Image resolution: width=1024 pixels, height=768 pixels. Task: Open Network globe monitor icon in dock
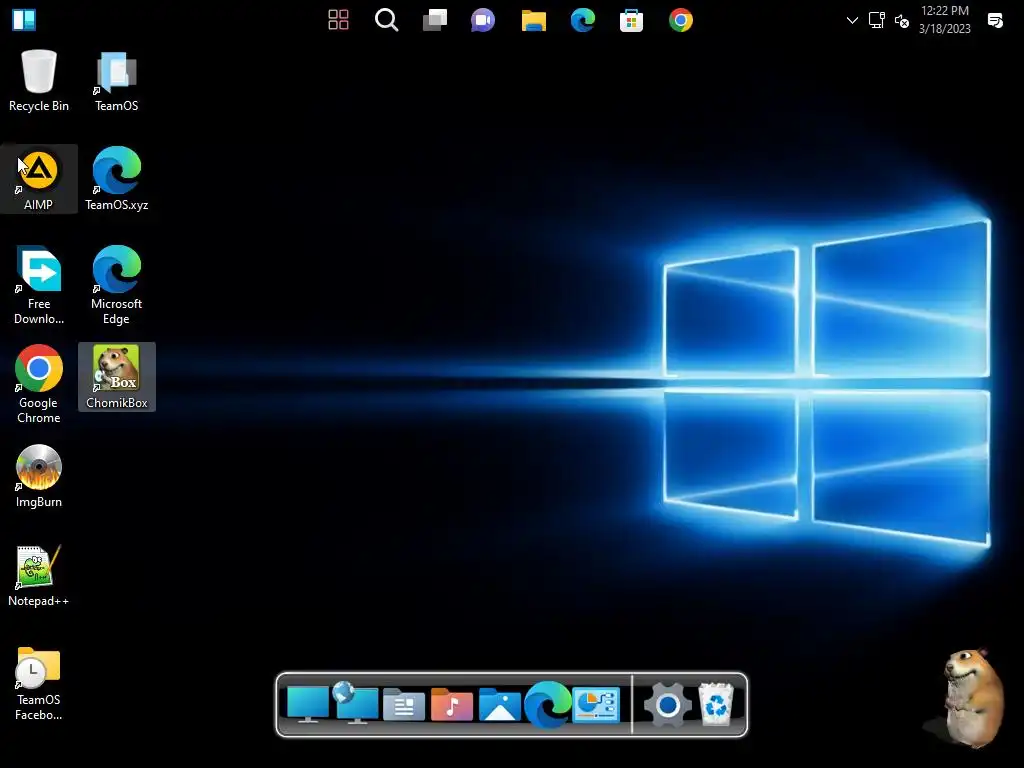355,703
